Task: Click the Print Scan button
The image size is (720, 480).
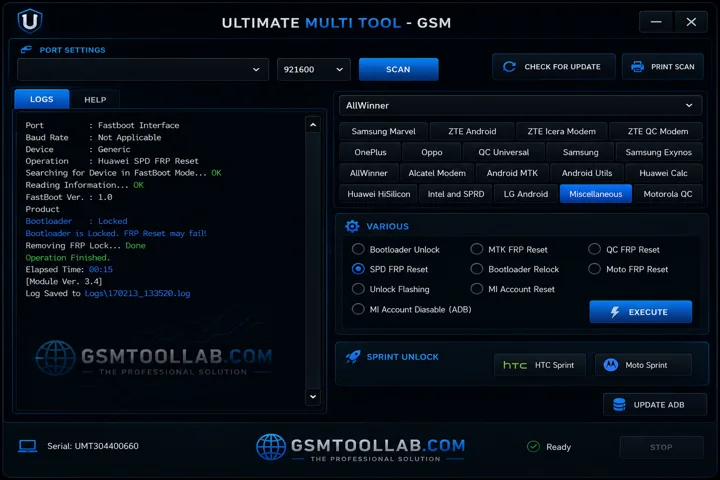Action: click(x=663, y=67)
